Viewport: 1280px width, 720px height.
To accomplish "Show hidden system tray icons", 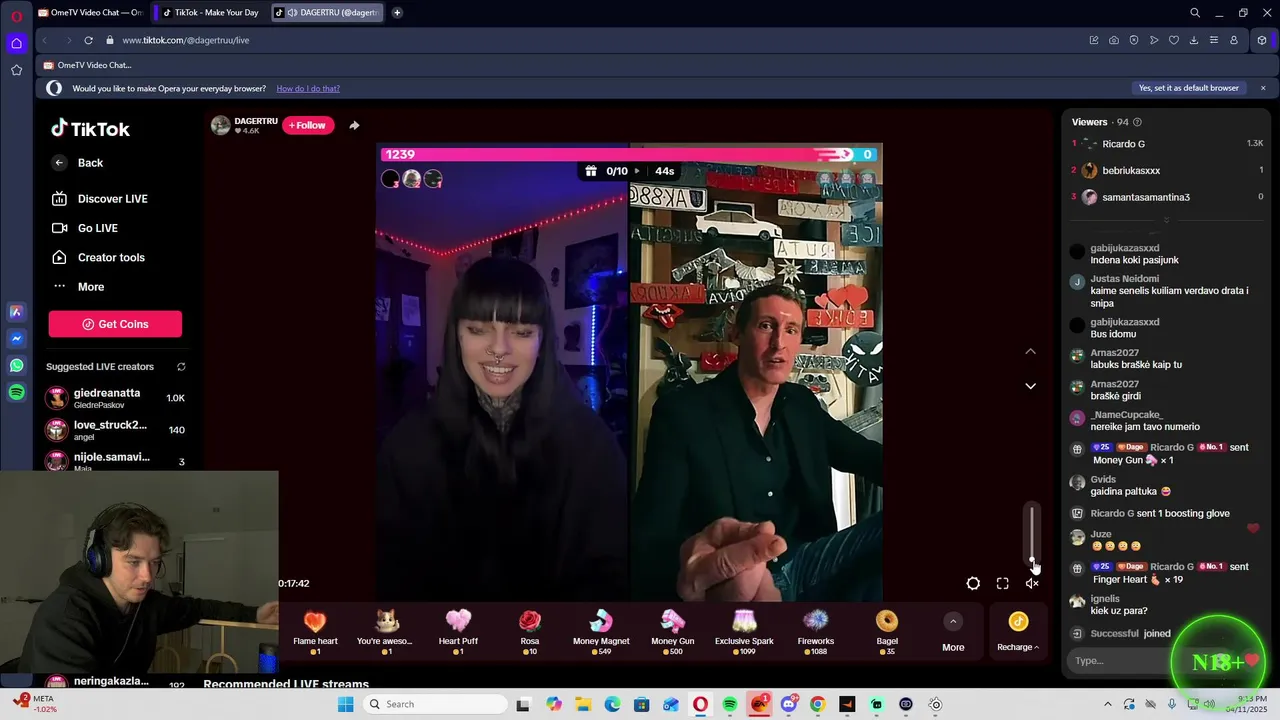I will point(1107,704).
